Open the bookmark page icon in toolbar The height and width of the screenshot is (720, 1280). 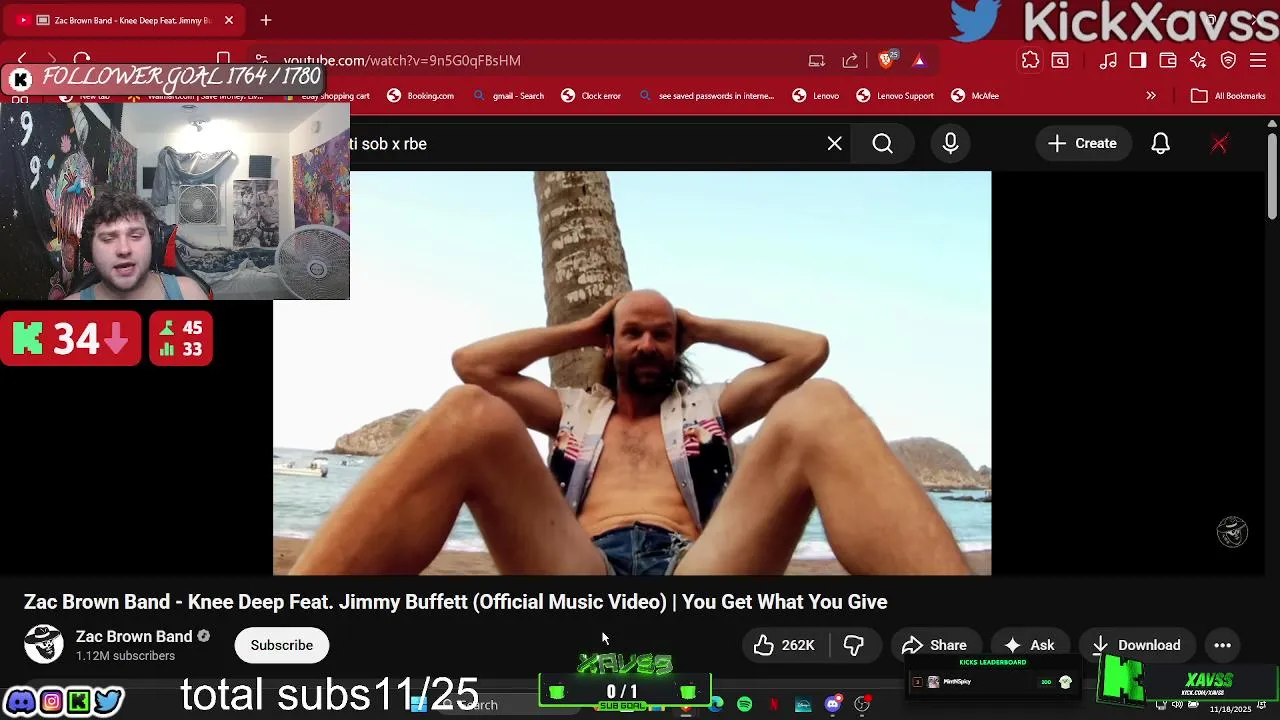point(224,60)
